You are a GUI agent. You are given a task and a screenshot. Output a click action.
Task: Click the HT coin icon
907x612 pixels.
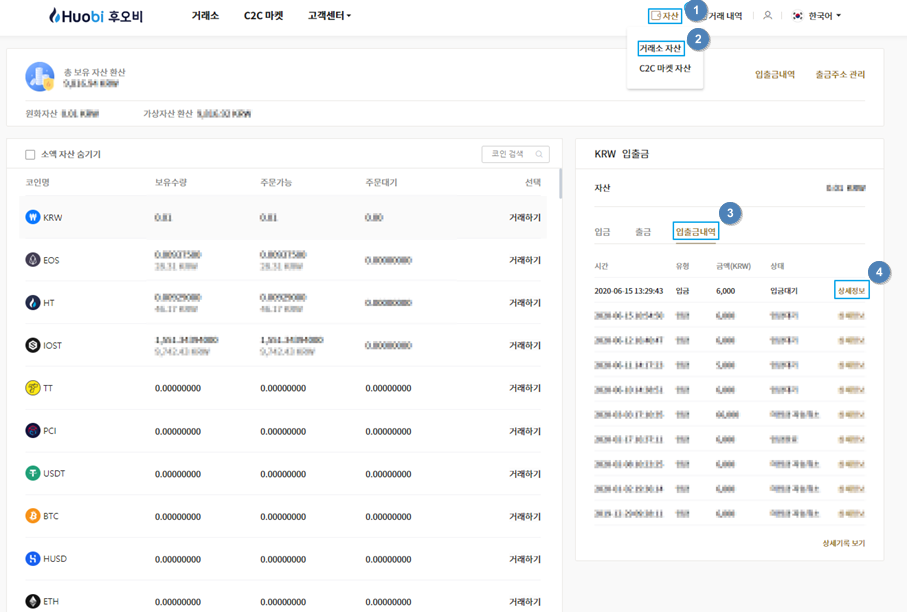pyautogui.click(x=33, y=303)
